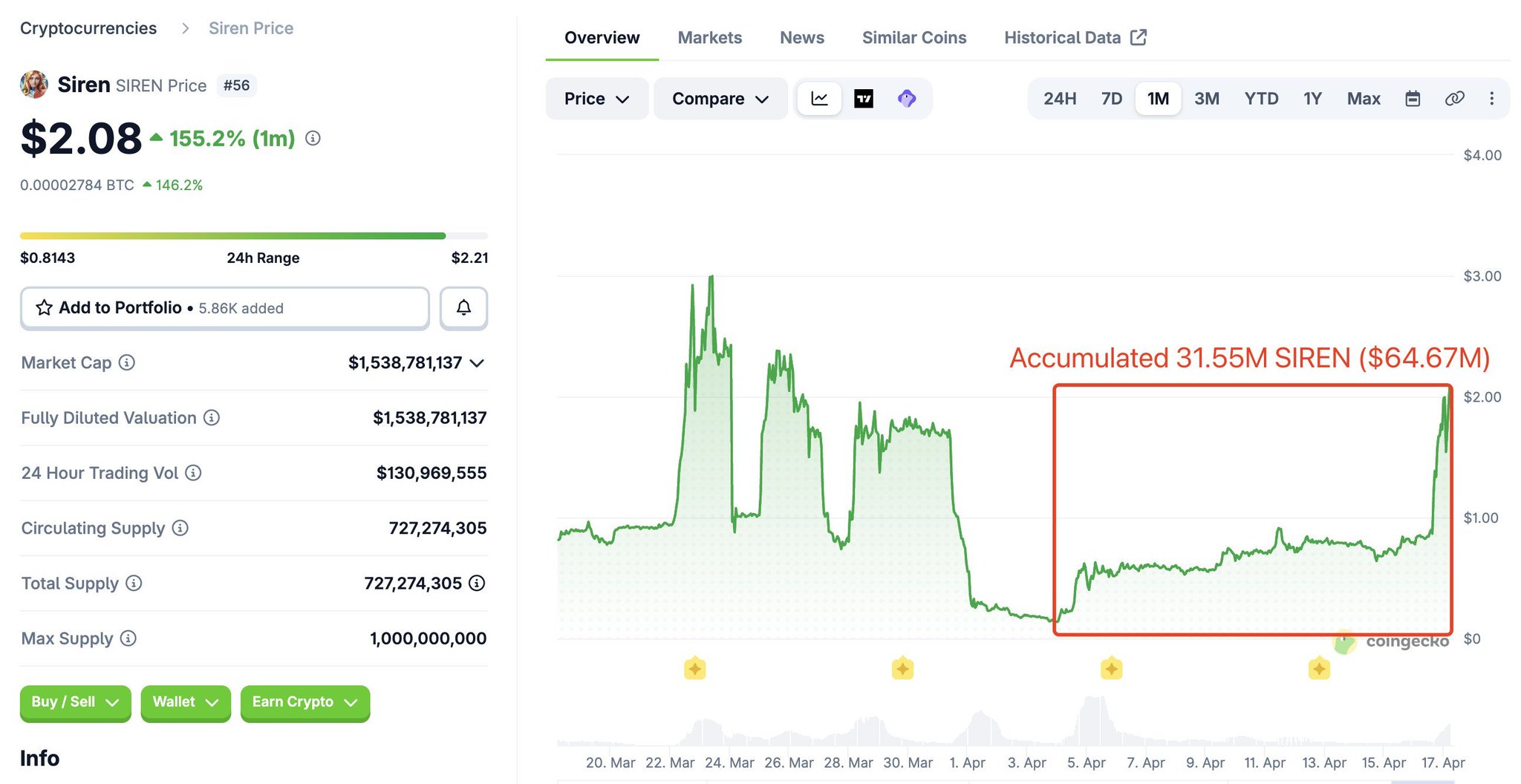Screen dimensions: 1521x784
Task: Switch to TradingView chart icon
Action: pos(863,99)
